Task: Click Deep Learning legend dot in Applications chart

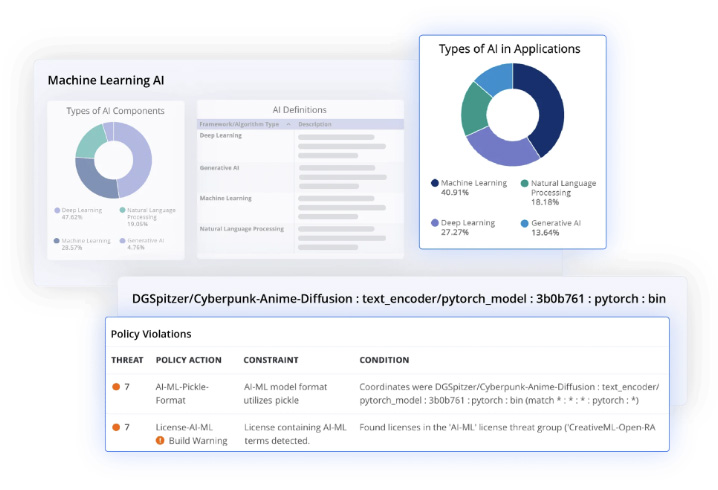Action: [435, 222]
